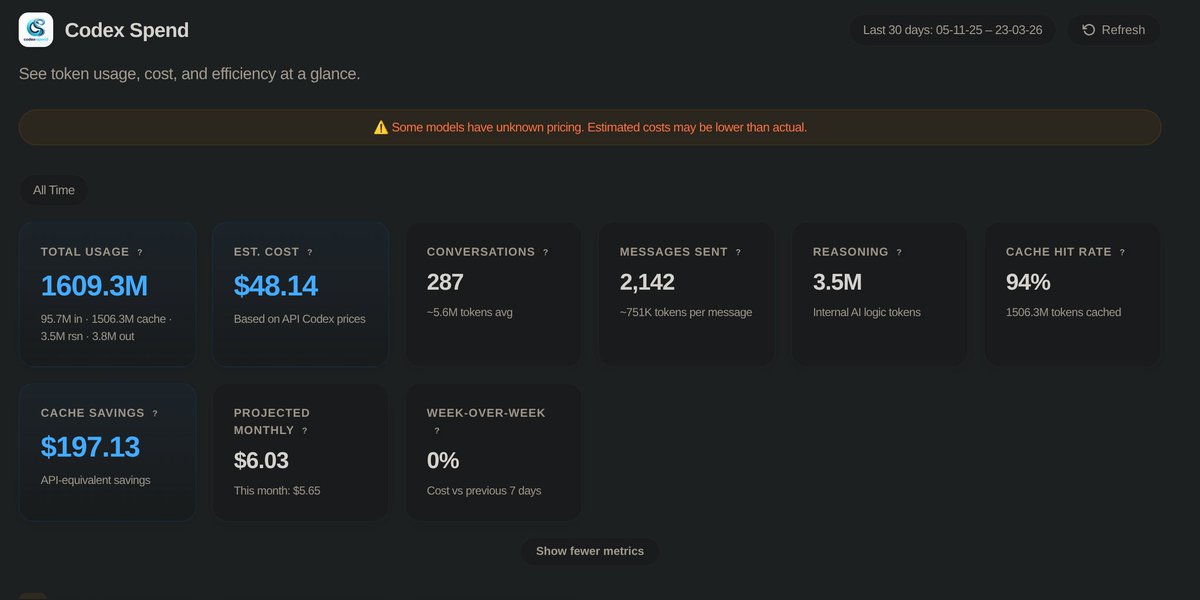Click '1506.3M tokens cached' text

coord(1064,312)
